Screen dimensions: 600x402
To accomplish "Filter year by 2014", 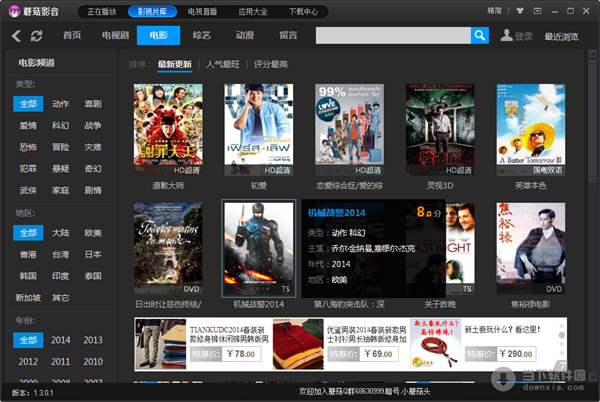I will [60, 340].
